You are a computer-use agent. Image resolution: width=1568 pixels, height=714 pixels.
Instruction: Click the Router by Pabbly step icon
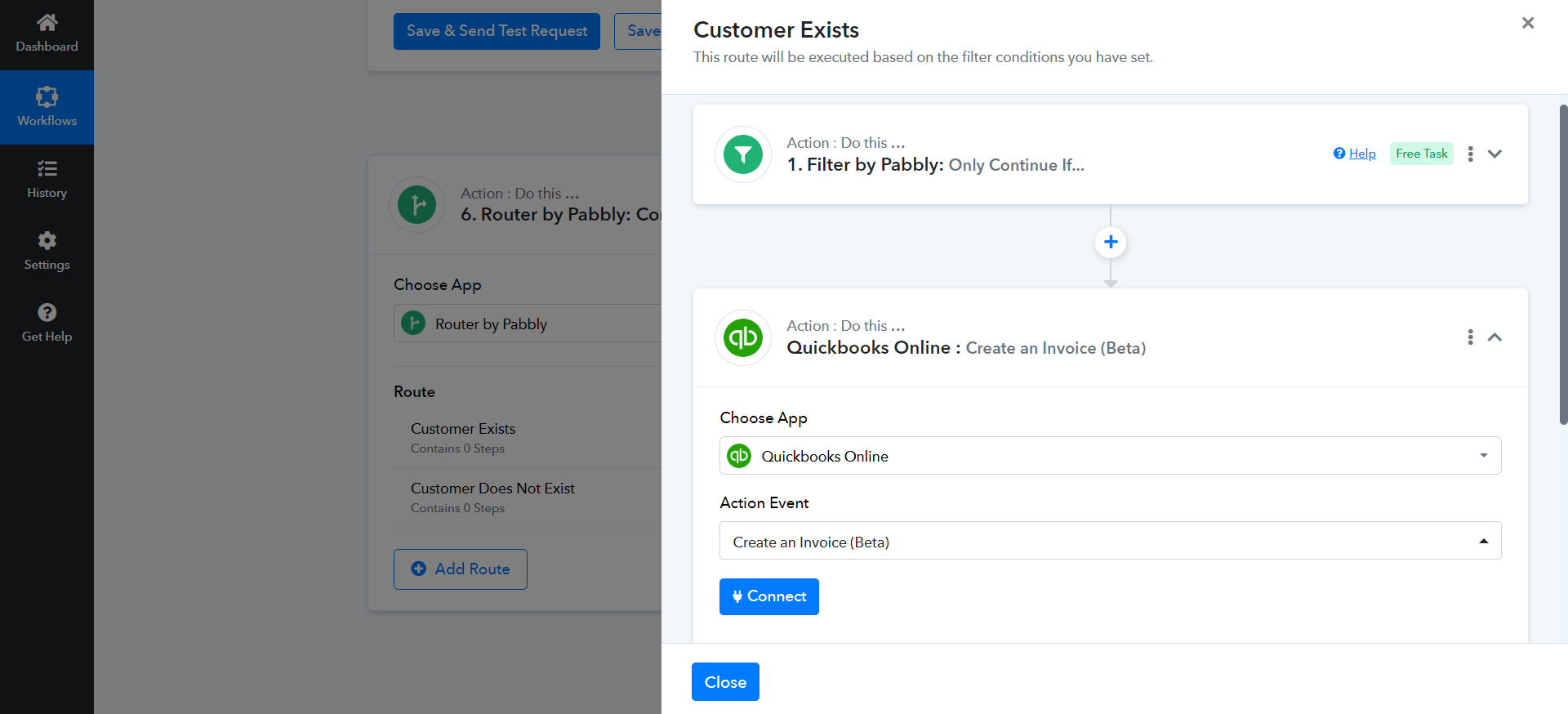[x=417, y=205]
